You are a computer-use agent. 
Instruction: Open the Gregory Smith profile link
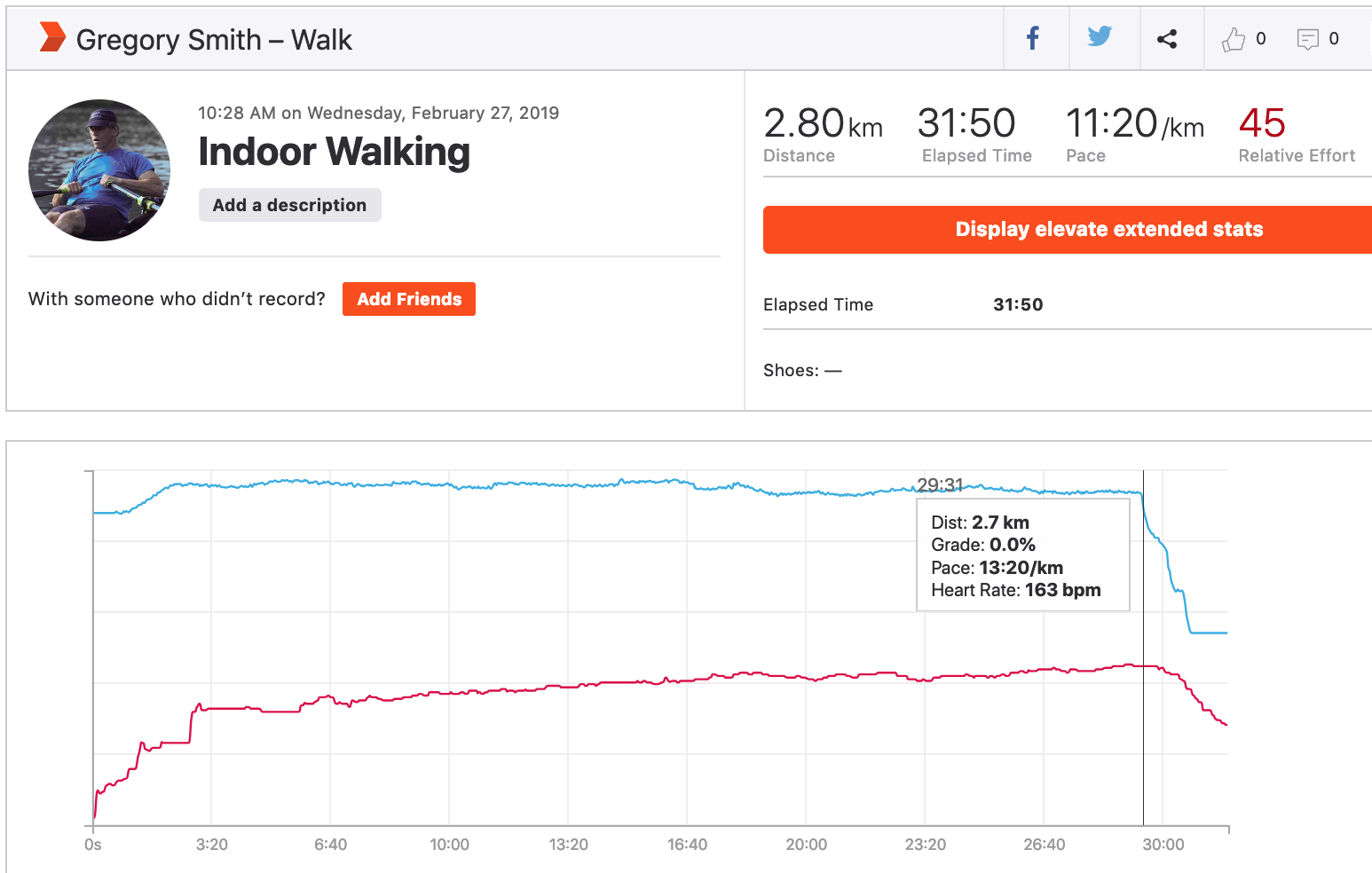tap(169, 40)
